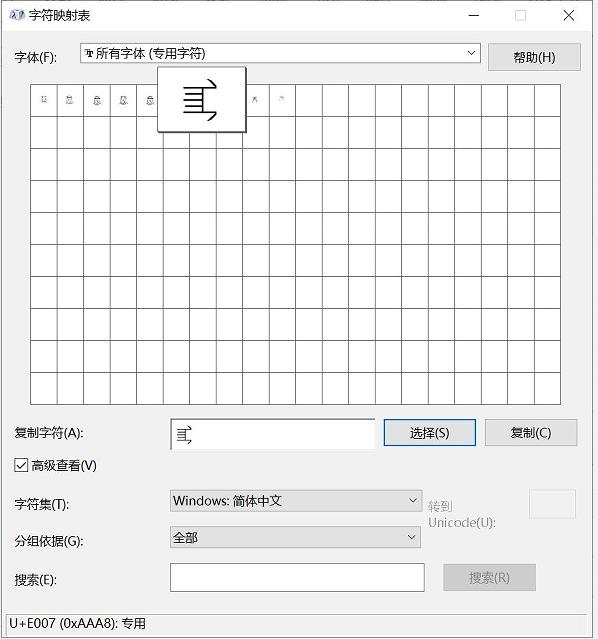Select the fourth character cell in the top row
This screenshot has width=598, height=639.
(124, 100)
